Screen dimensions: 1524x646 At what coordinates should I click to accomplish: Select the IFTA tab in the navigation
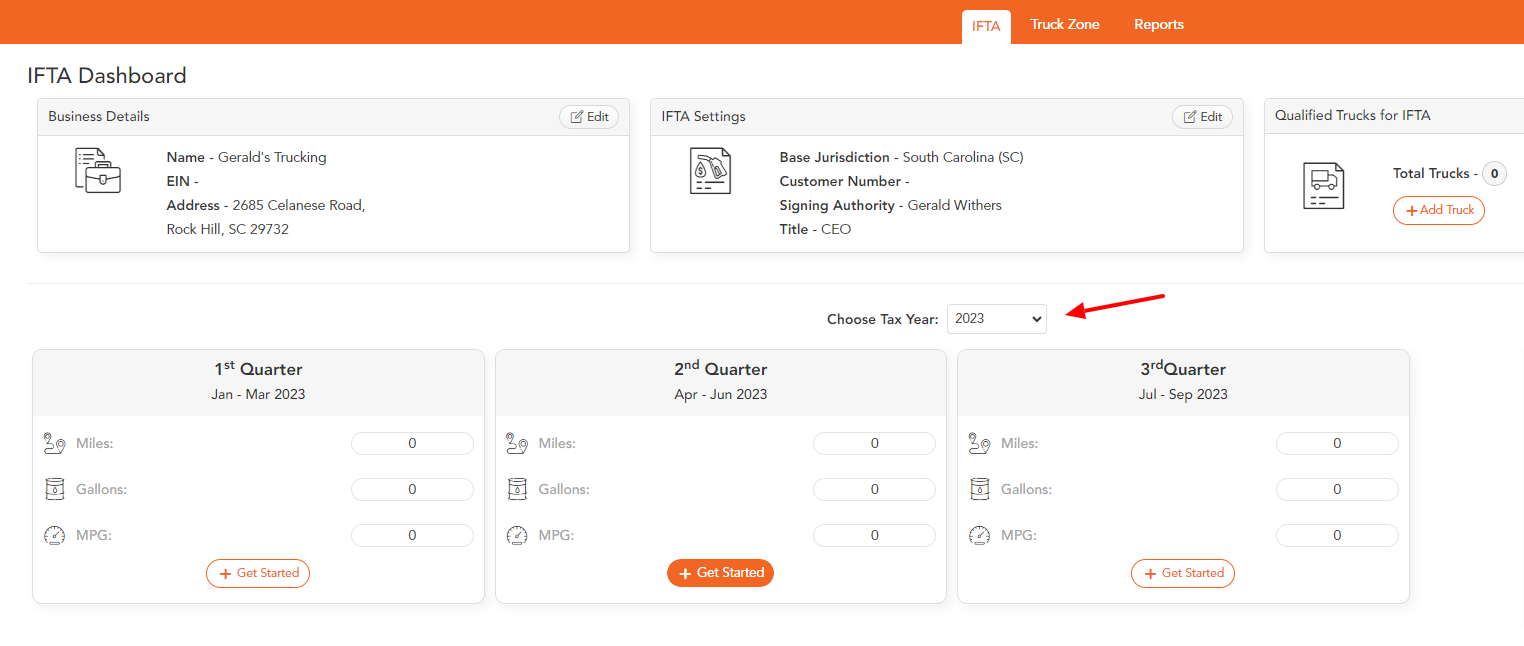click(986, 27)
